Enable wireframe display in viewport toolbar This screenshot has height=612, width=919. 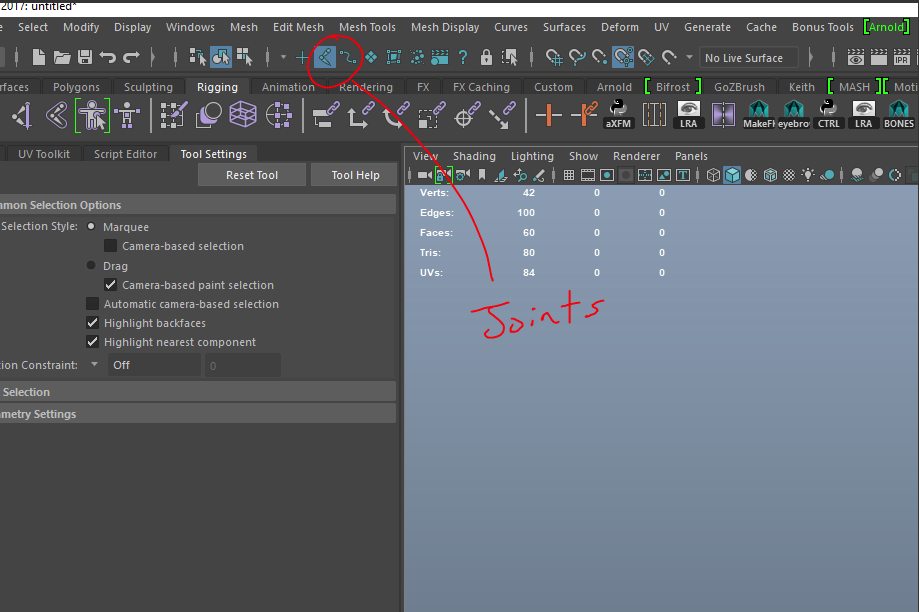[x=713, y=175]
